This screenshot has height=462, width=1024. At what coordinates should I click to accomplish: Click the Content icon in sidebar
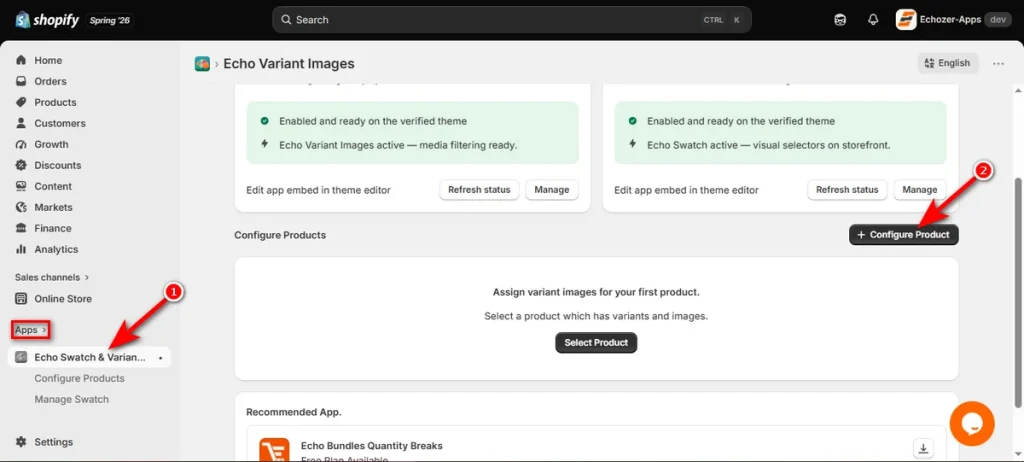click(21, 186)
